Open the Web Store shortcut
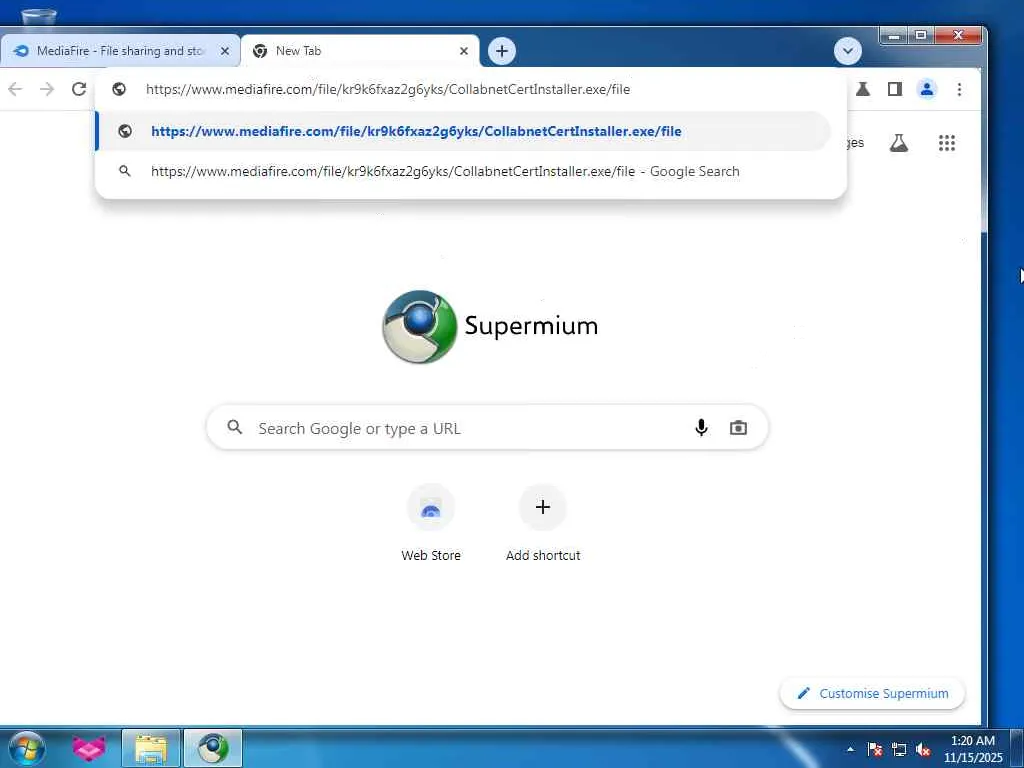 pos(431,523)
